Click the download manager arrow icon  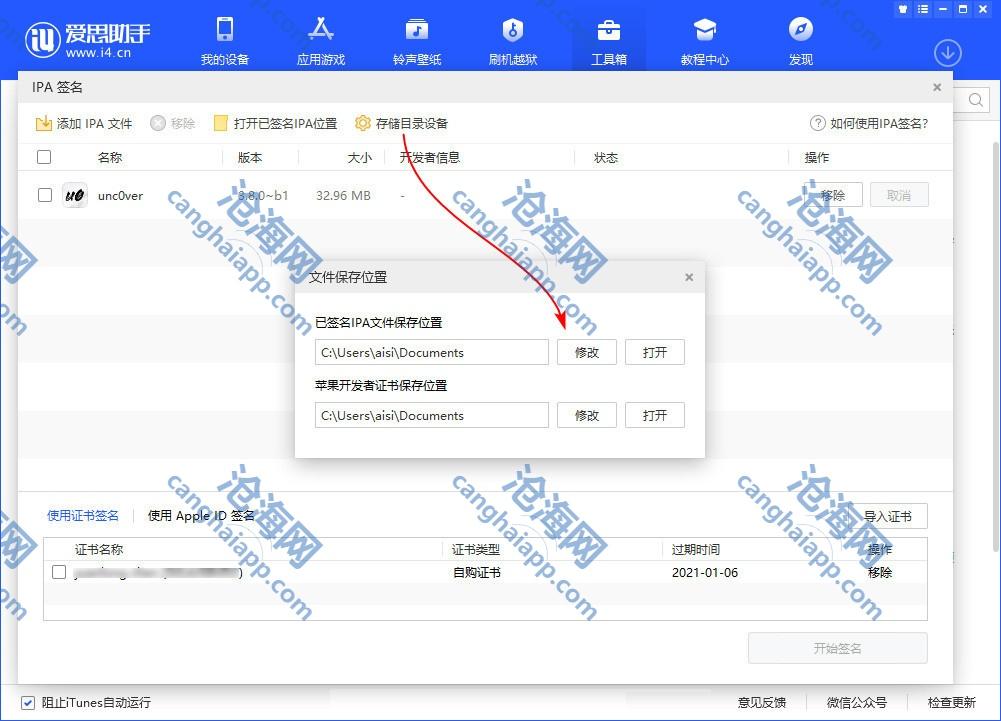[947, 53]
